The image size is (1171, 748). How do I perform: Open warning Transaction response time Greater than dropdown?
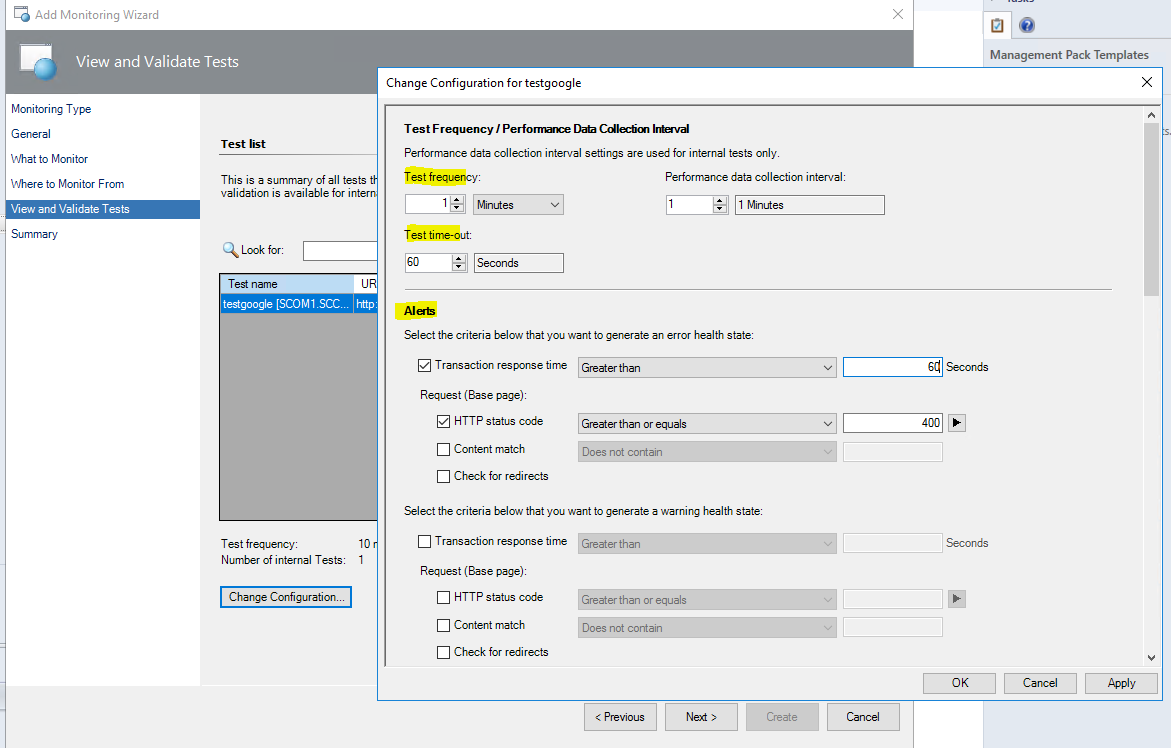tap(707, 543)
